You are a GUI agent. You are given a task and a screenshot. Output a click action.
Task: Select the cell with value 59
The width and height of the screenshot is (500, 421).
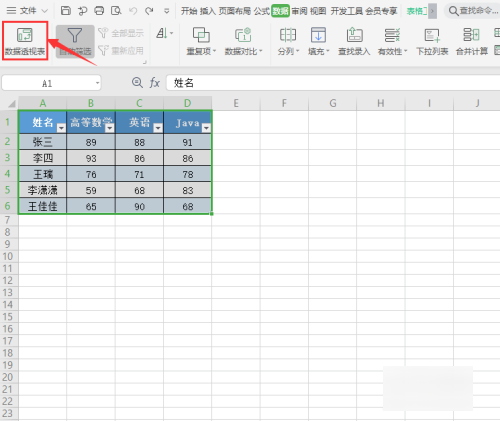91,190
